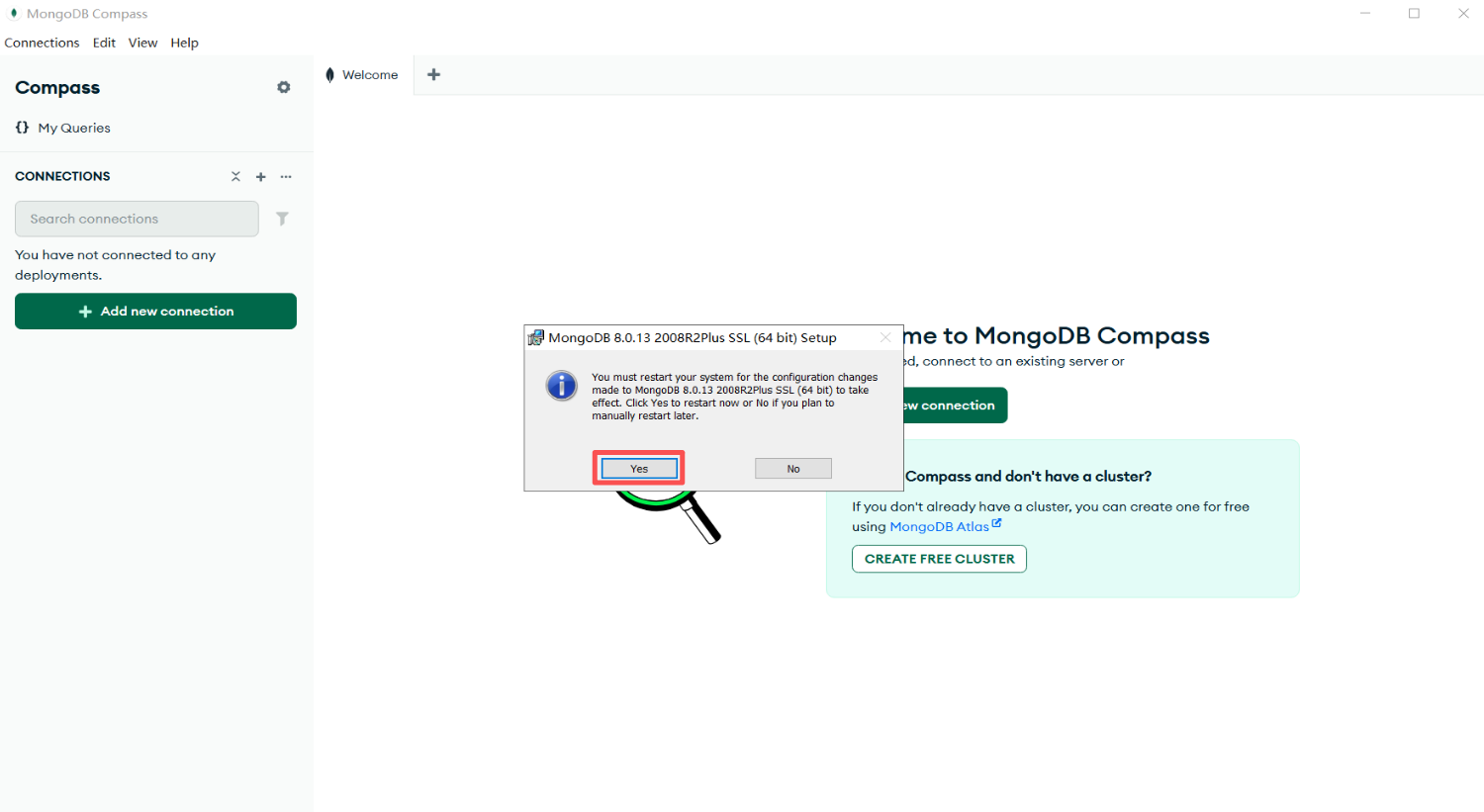This screenshot has height=812, width=1484.
Task: Click the Compass sidebar title
Action: point(57,87)
